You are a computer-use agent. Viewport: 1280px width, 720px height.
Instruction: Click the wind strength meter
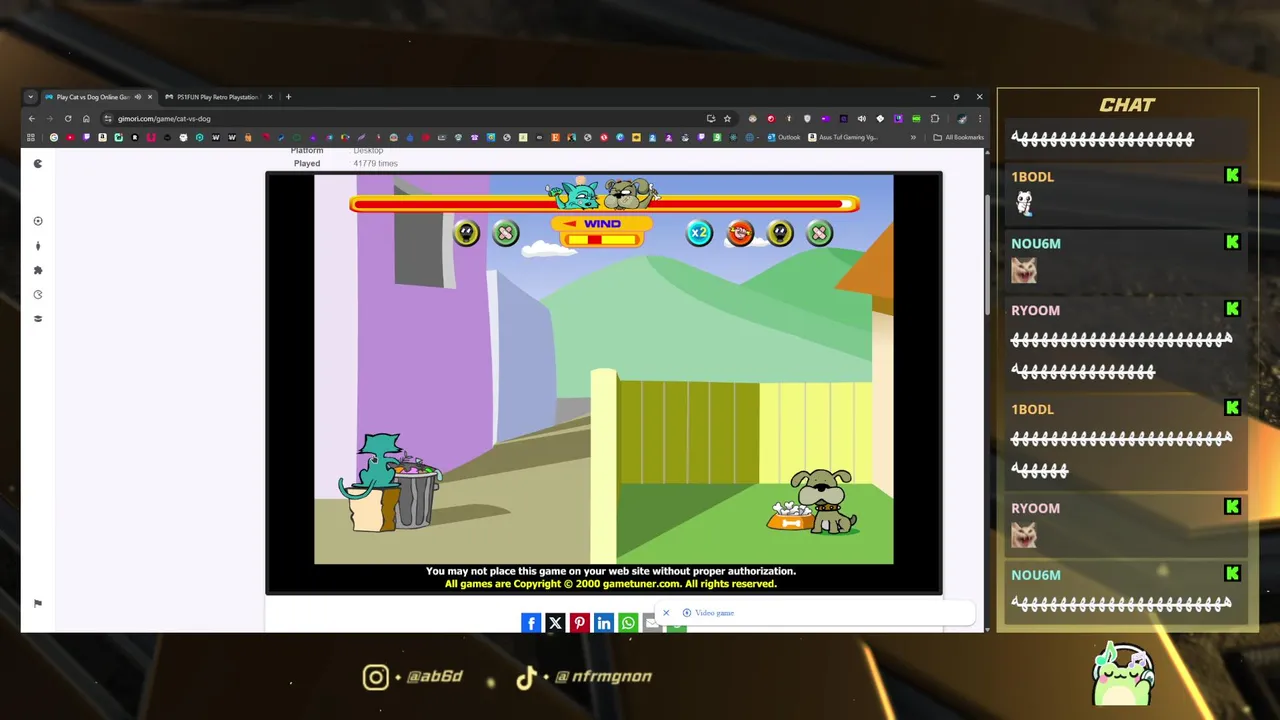(x=601, y=239)
